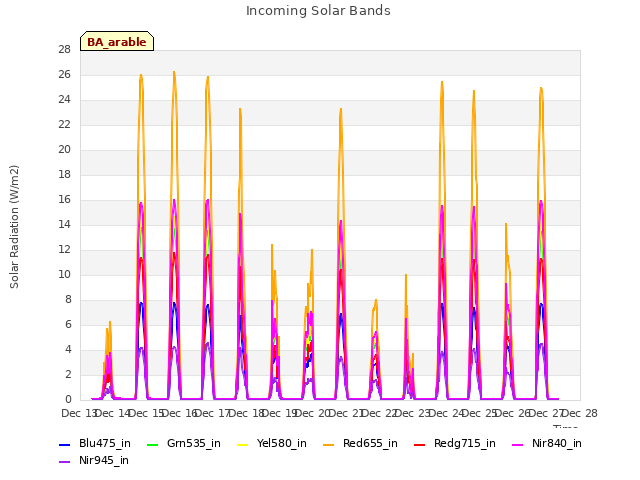
Task: Click the Dec 28 x-axis tick label
Action: (580, 413)
